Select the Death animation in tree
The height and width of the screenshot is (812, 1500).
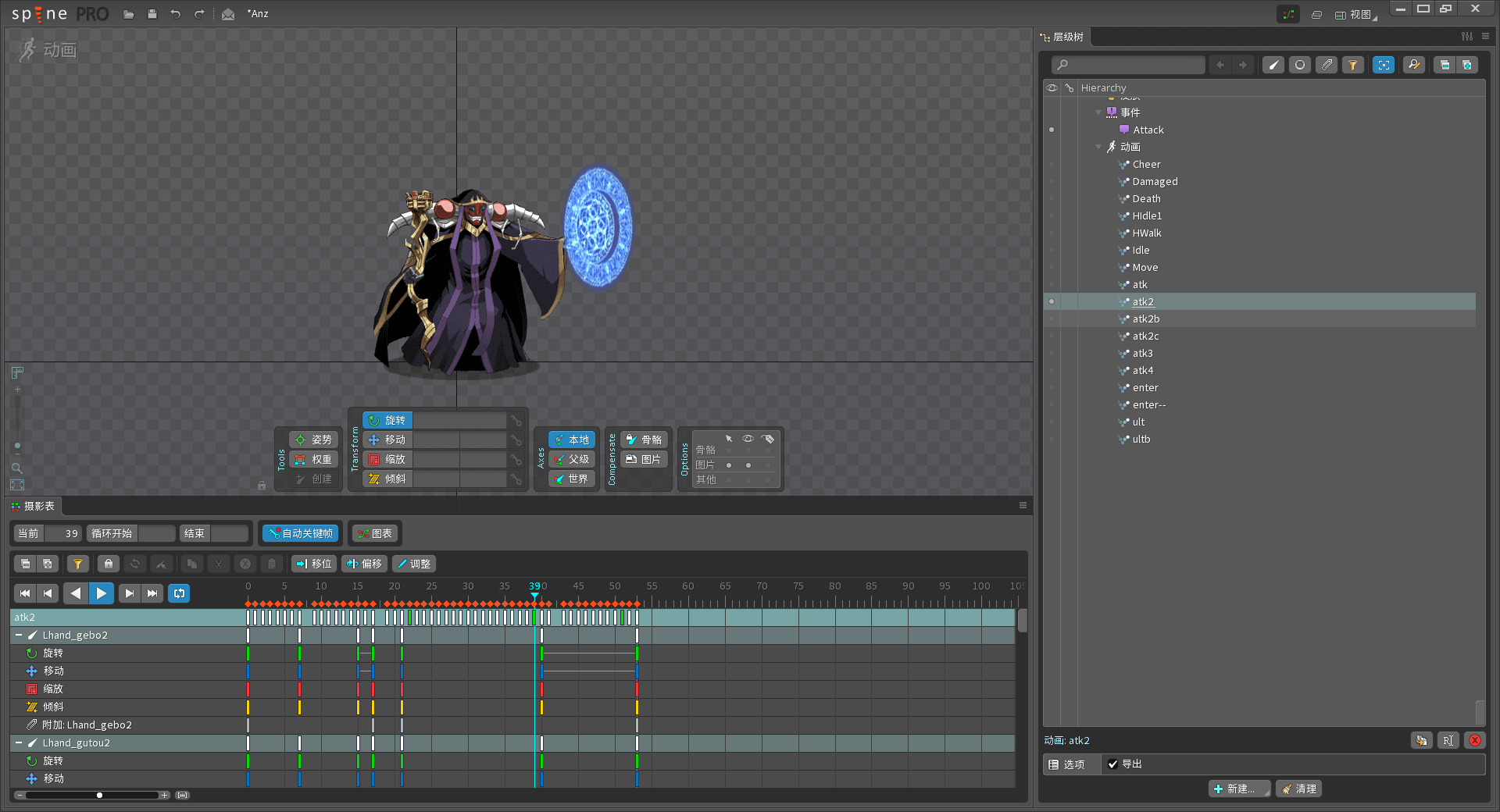[1146, 199]
